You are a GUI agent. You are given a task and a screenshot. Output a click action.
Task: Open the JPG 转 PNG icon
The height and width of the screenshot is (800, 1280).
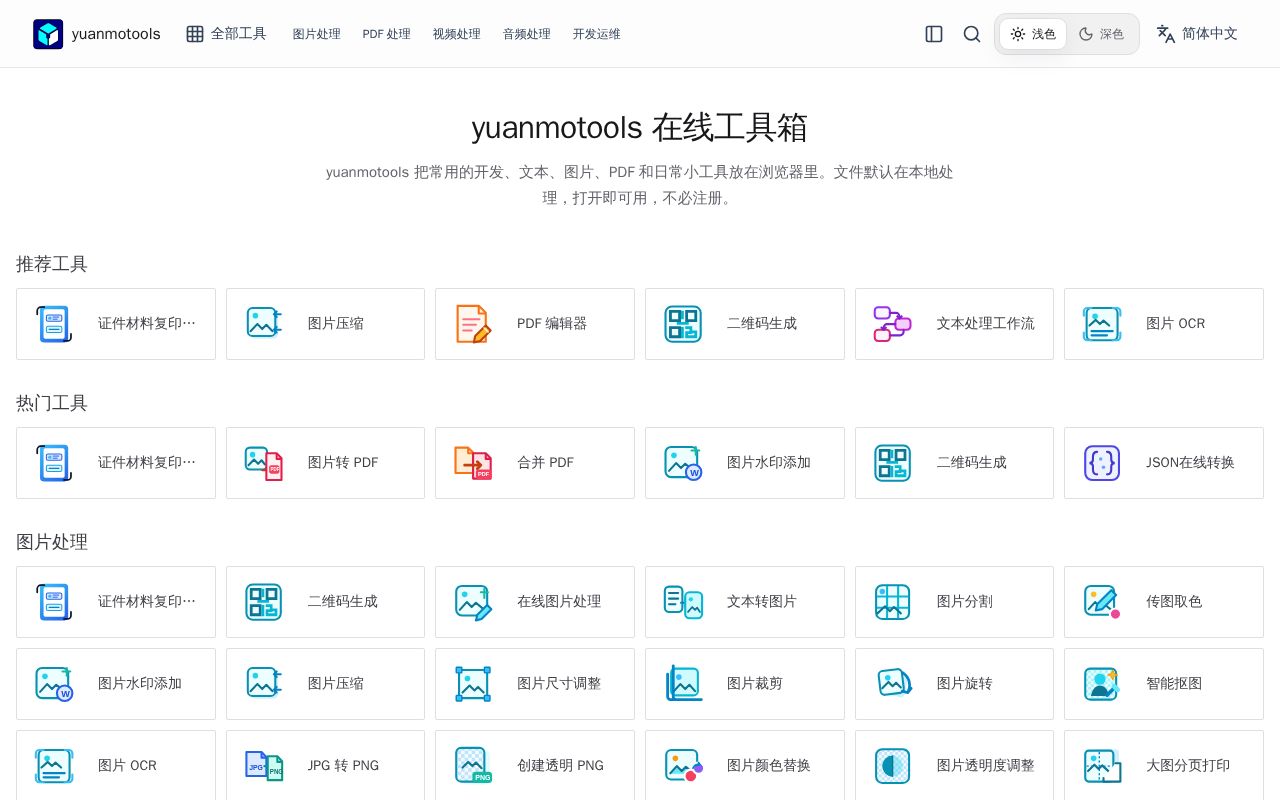click(x=264, y=766)
